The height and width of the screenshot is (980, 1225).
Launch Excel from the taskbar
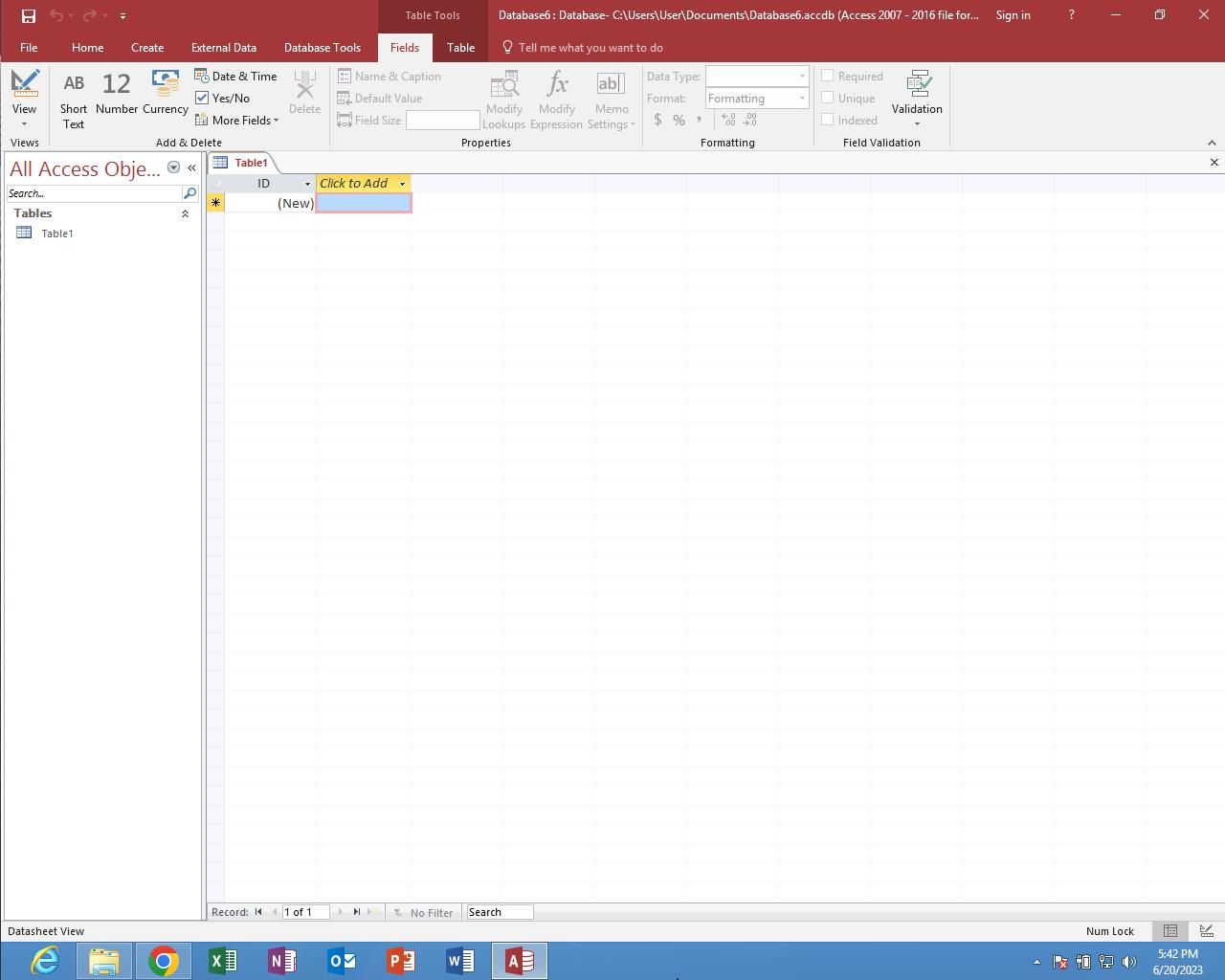[223, 960]
